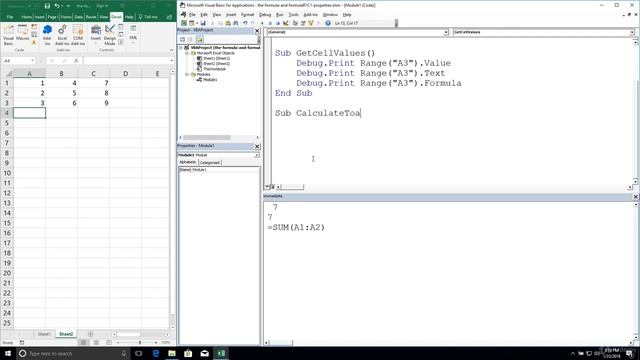The height and width of the screenshot is (360, 640).
Task: Open the Name Box dropdown arrow
Action: tap(32, 60)
